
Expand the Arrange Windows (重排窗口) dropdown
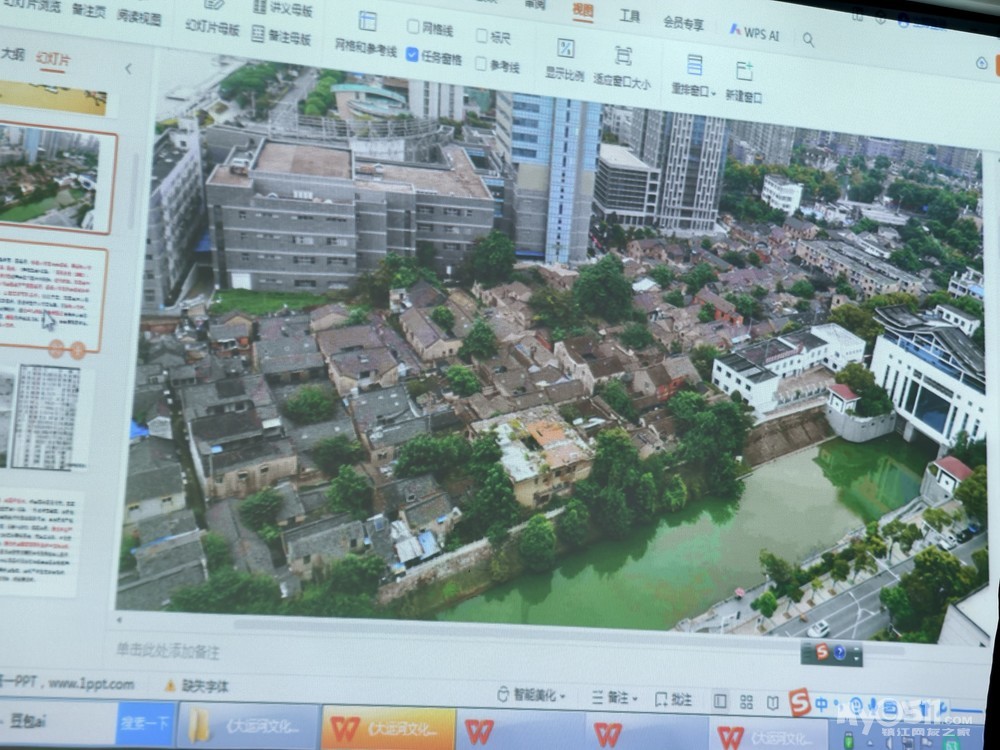[691, 90]
